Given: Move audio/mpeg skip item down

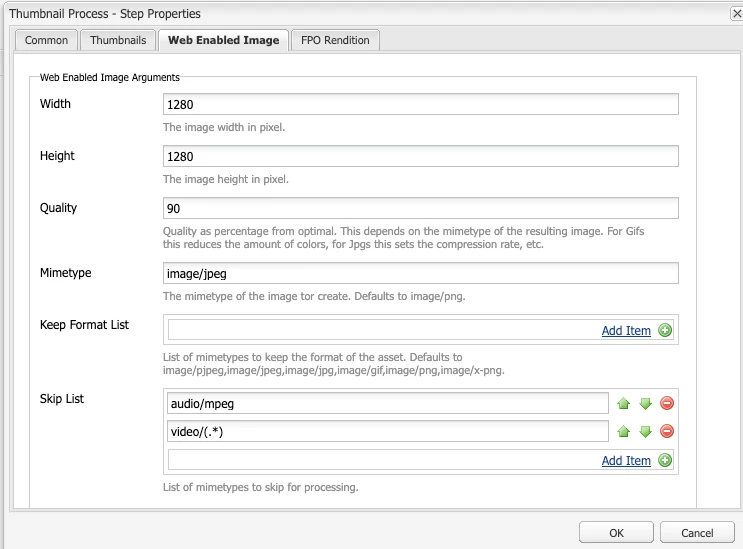Looking at the screenshot, I should point(645,404).
